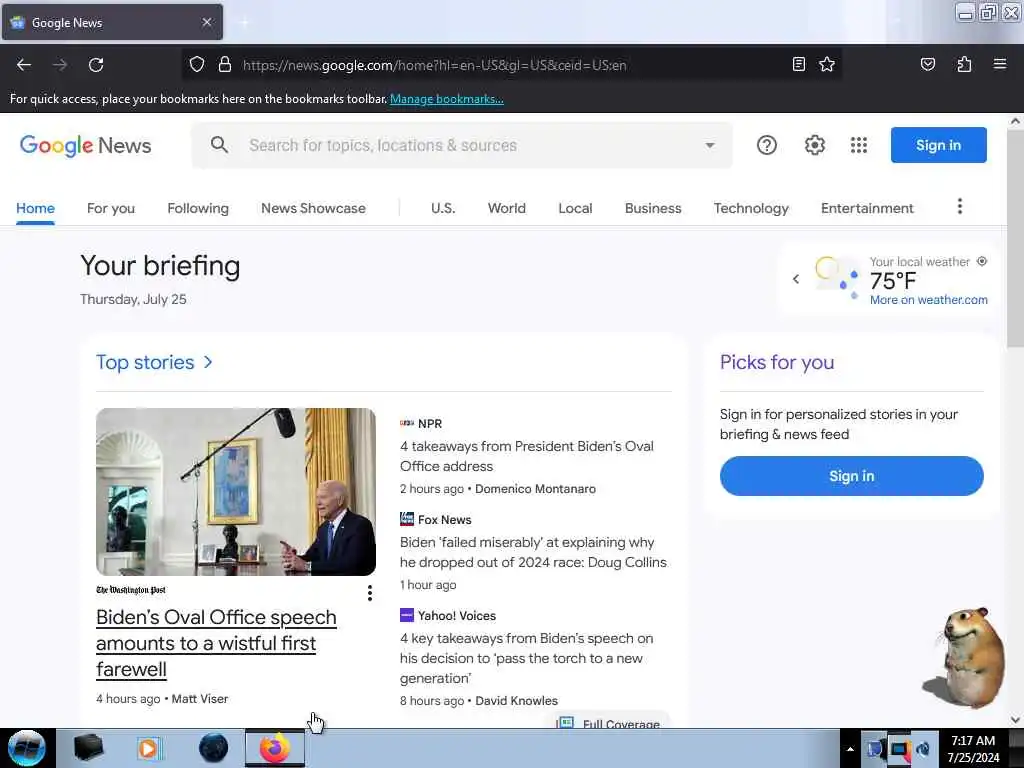Click the 75°F temperature reading
1024x768 pixels.
(x=893, y=281)
